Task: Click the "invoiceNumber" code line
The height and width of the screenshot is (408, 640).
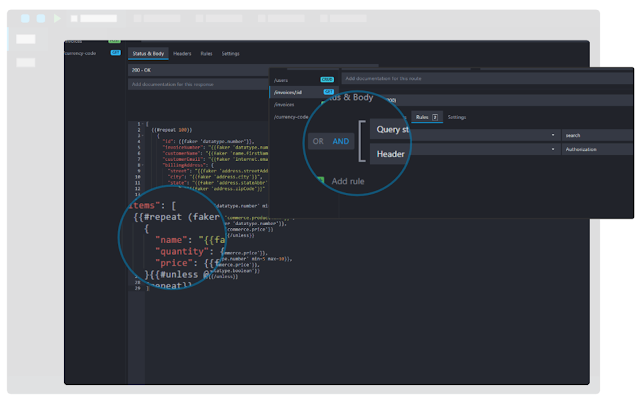Action: 215,147
